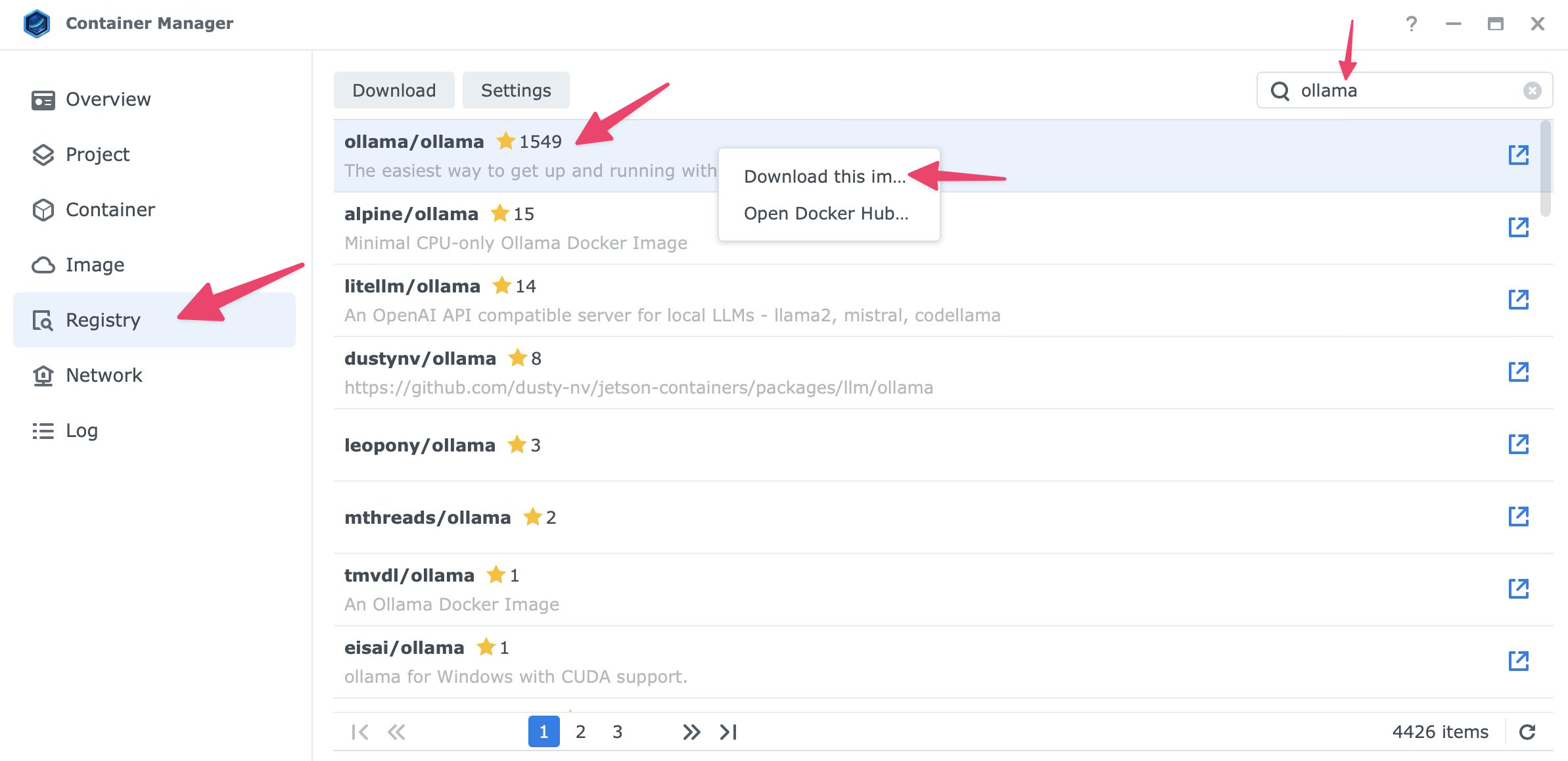Open the Overview section

(x=108, y=99)
